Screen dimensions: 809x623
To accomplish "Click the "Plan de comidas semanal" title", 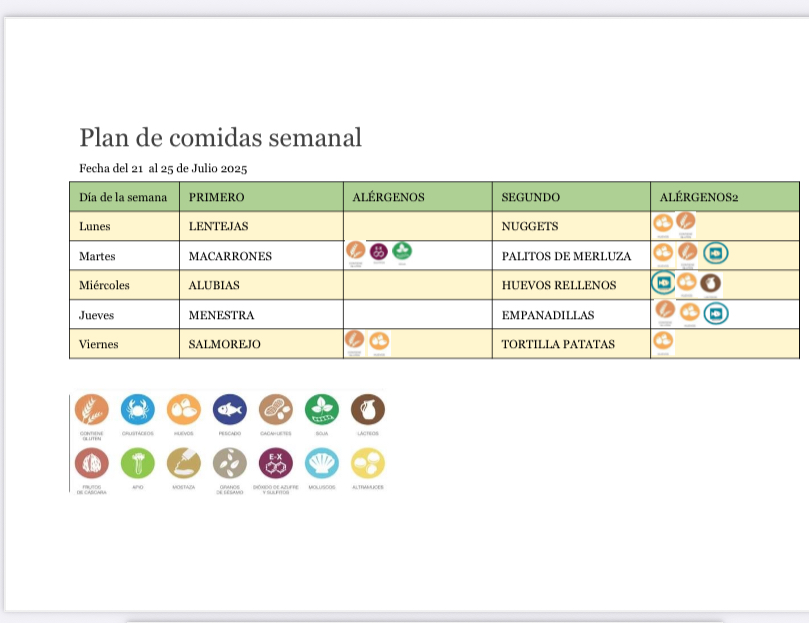I will click(220, 137).
